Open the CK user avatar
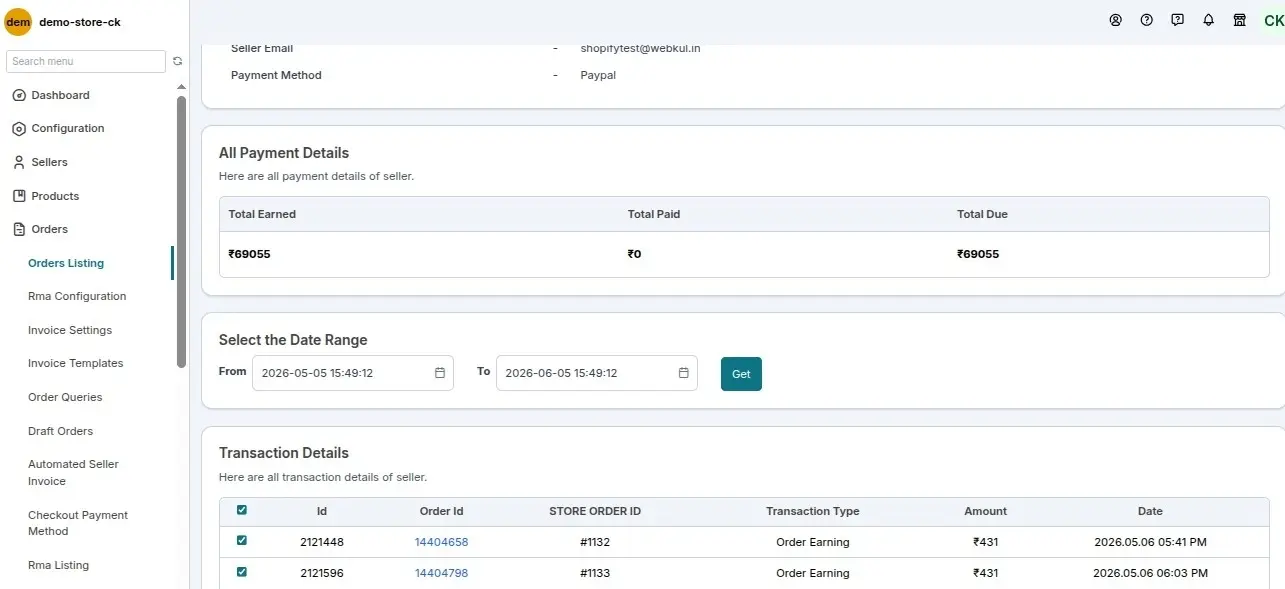1285x589 pixels. coord(1274,20)
